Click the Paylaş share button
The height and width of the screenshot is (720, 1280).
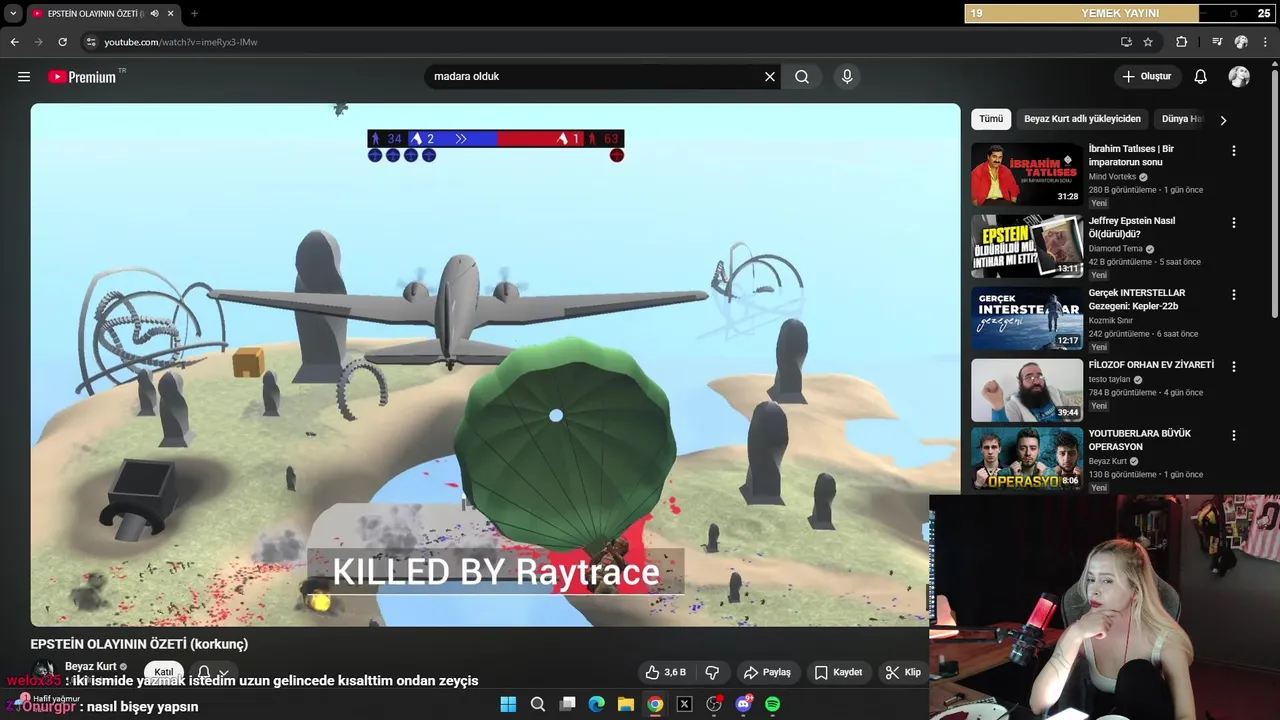pos(767,672)
